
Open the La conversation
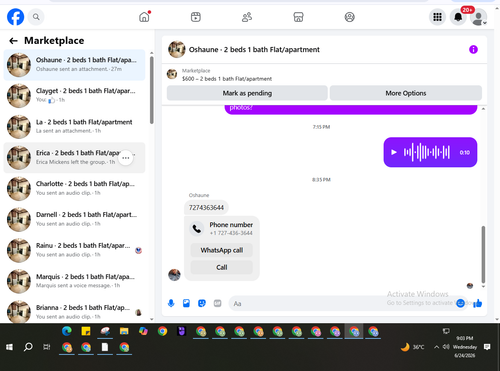(74, 127)
